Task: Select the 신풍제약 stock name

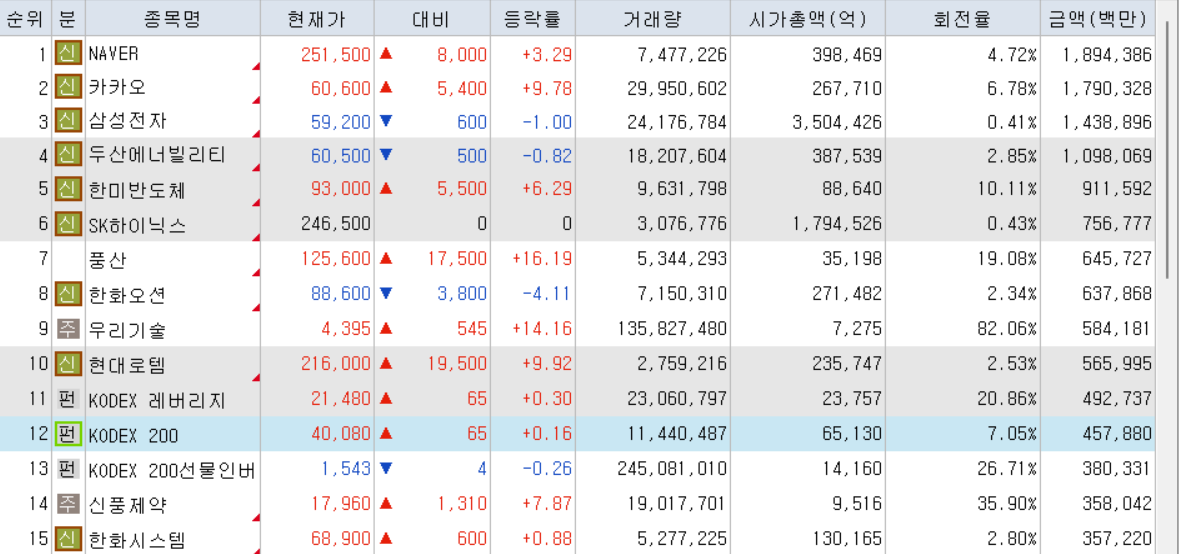Action: coord(128,504)
